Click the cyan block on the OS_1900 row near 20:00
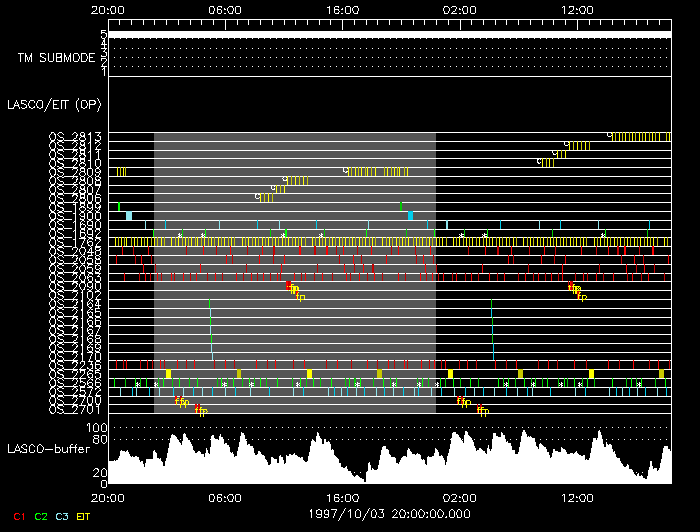Viewport: 700px width, 532px height. (129, 216)
